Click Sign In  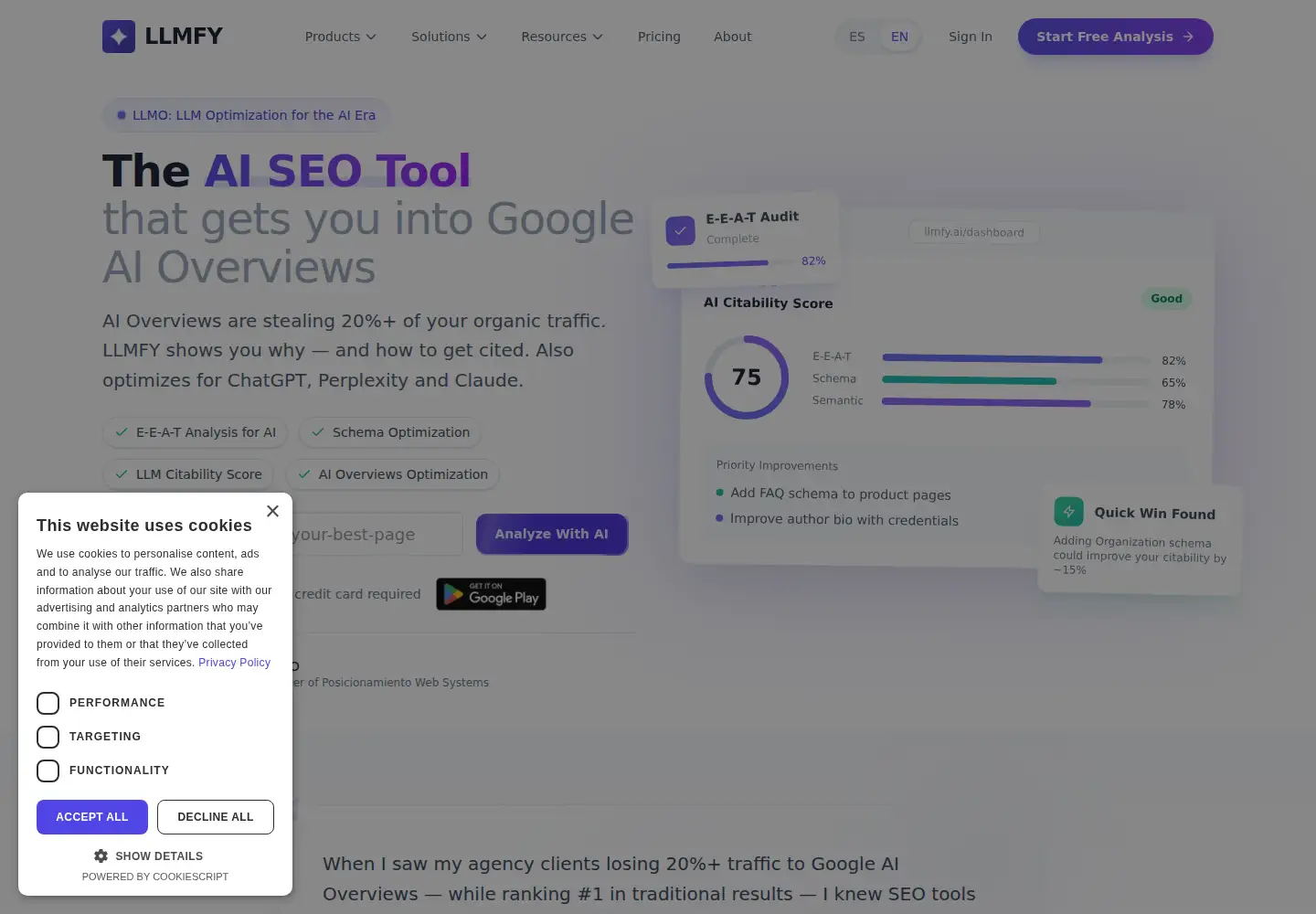[971, 37]
